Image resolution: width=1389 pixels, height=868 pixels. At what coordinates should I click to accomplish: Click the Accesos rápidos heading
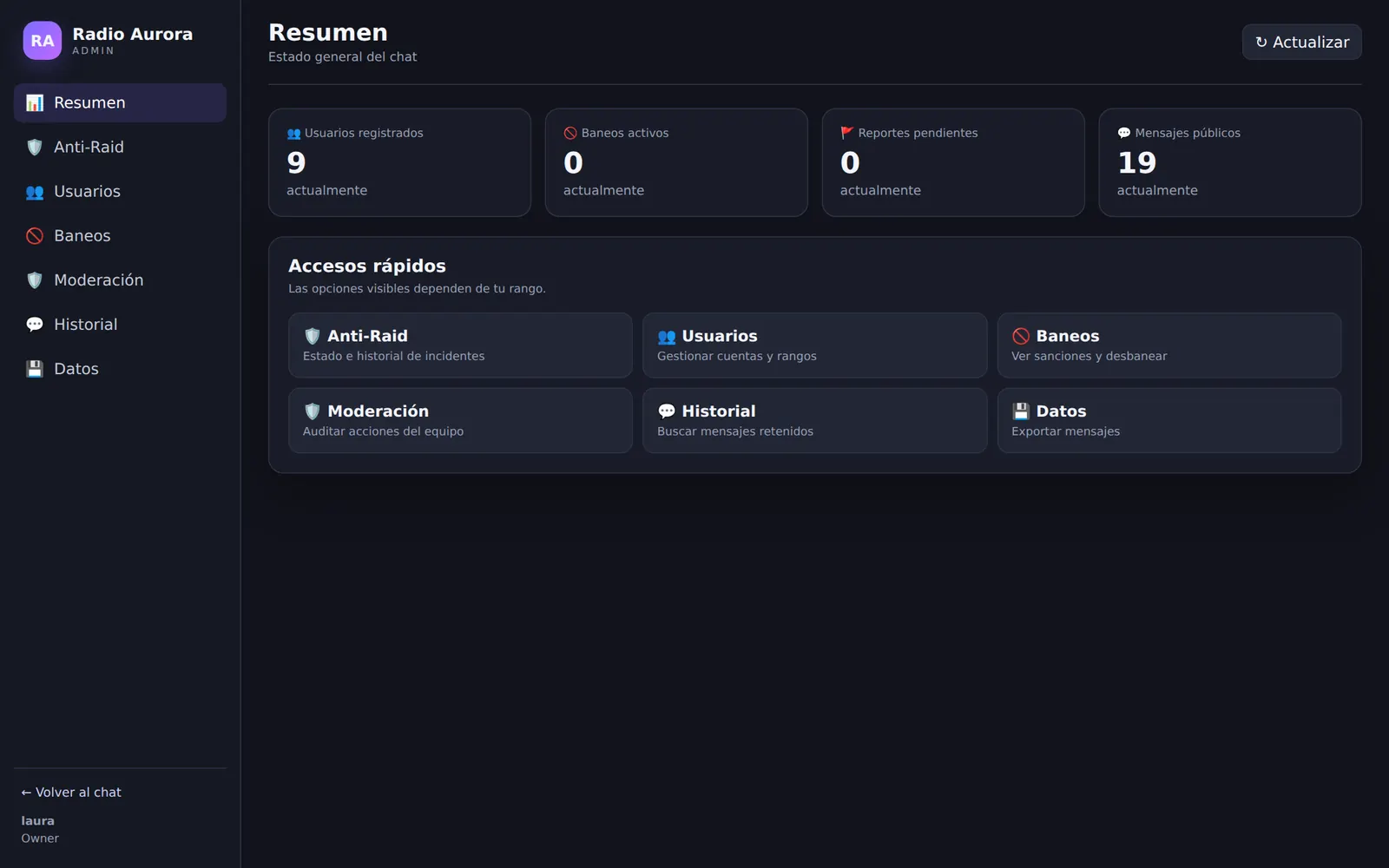[367, 266]
